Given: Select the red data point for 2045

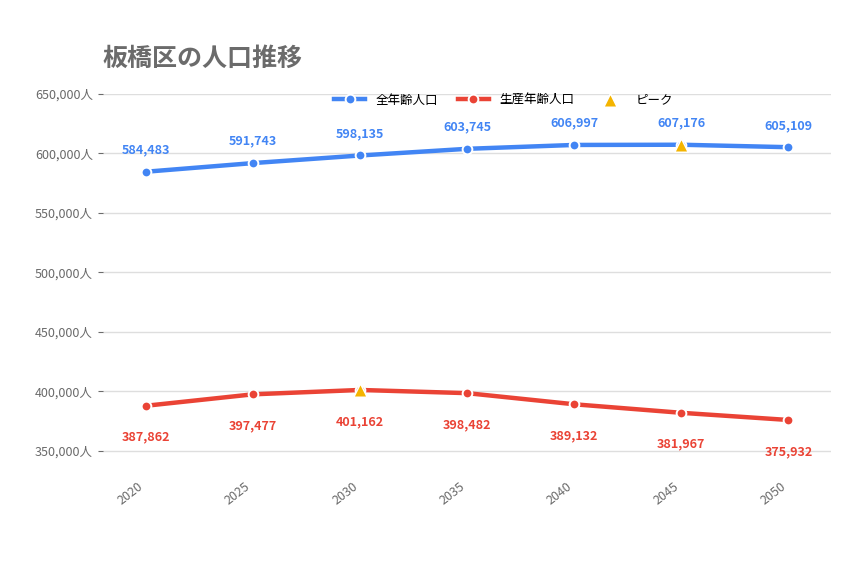Looking at the screenshot, I should click(681, 413).
